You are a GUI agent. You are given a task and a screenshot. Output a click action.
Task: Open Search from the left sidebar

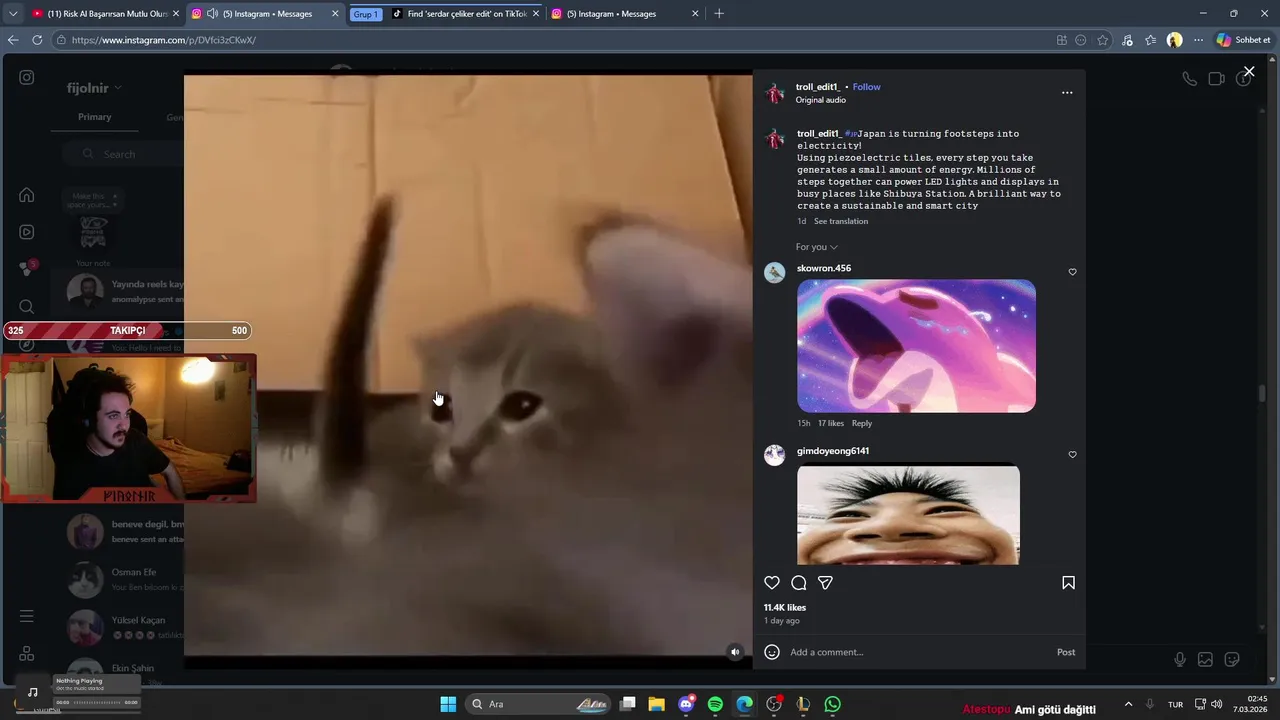click(x=27, y=307)
